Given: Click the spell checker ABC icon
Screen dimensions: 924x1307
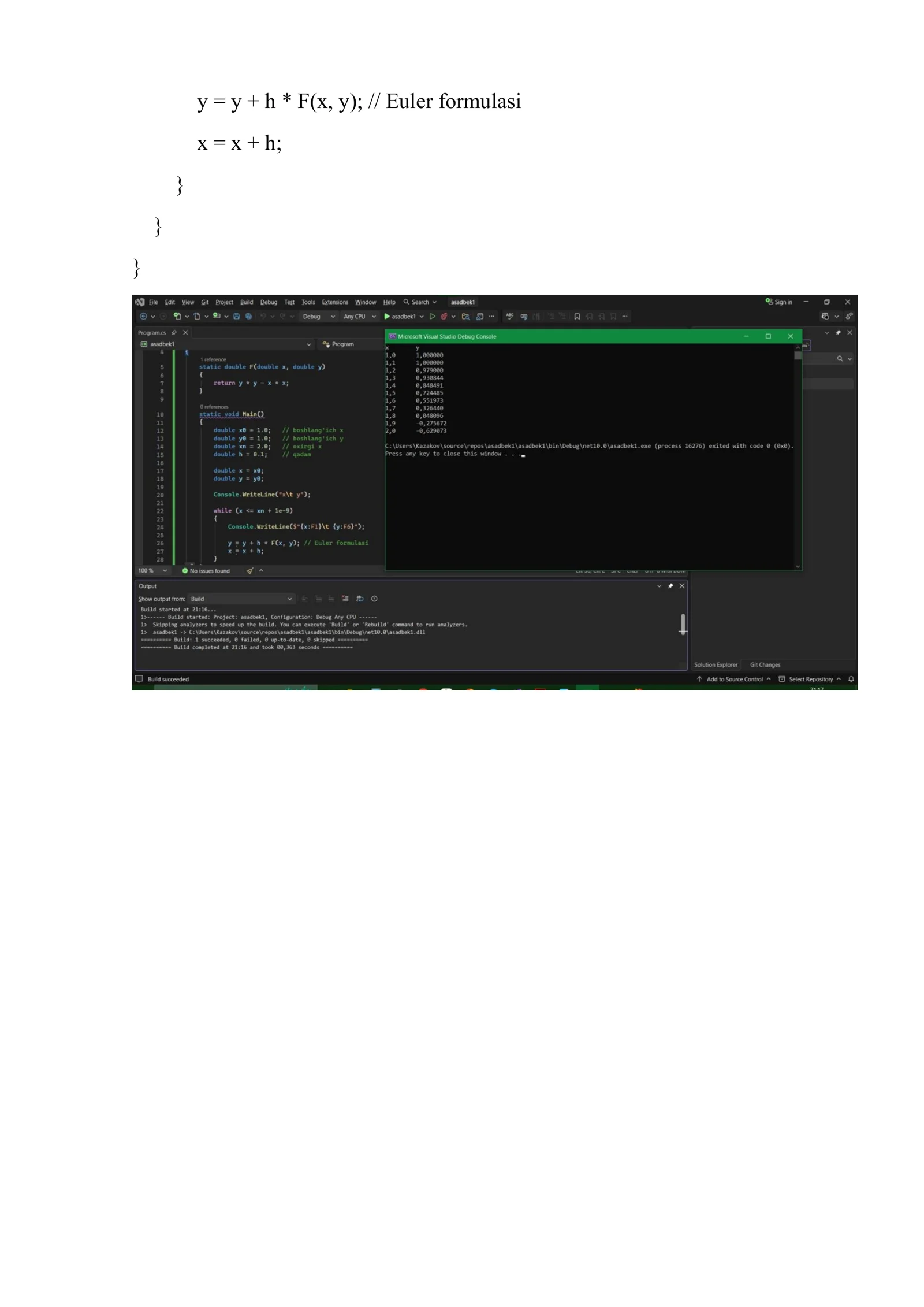Looking at the screenshot, I should pos(510,317).
